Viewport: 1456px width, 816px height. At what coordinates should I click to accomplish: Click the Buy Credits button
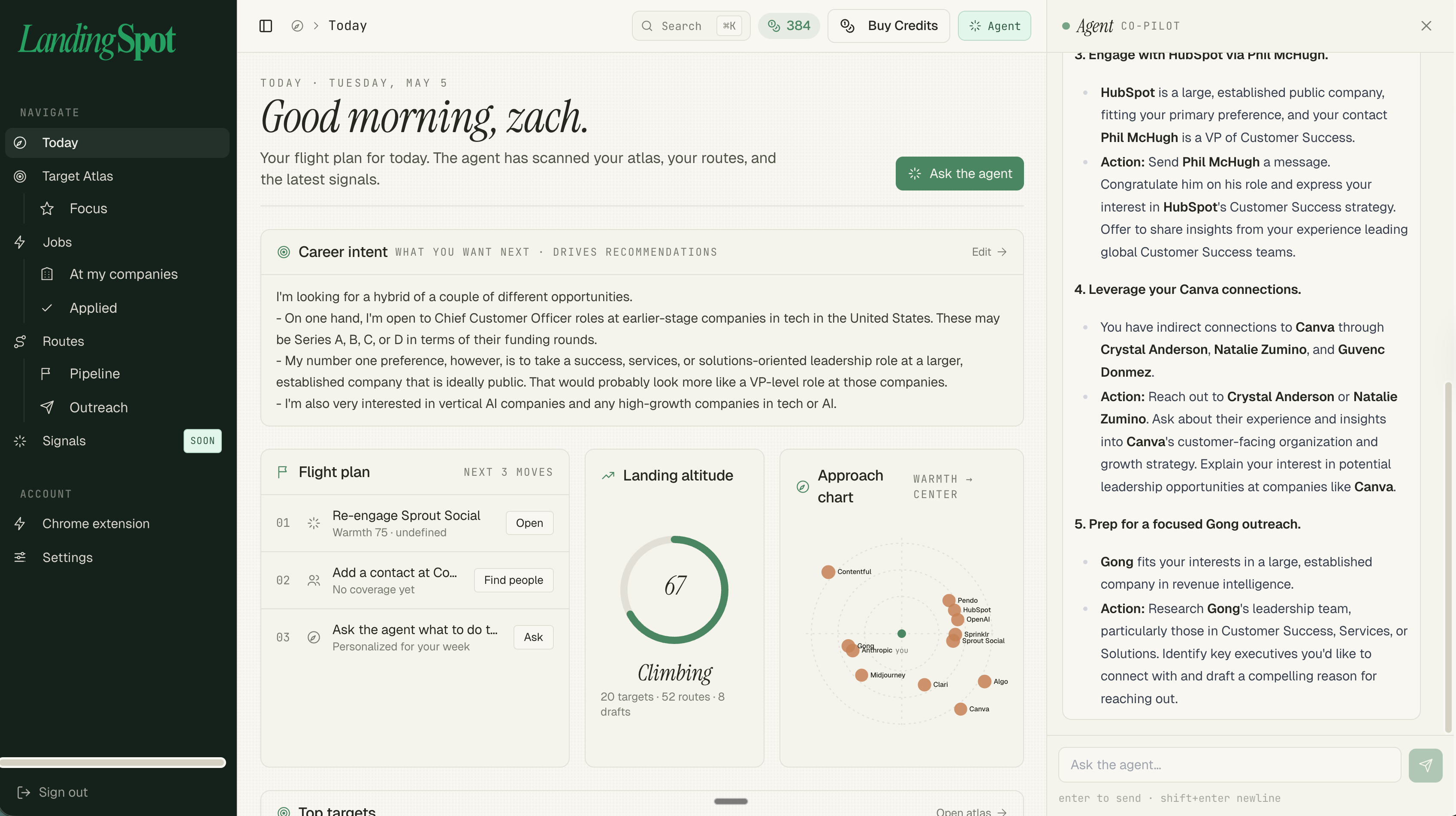[x=888, y=26]
